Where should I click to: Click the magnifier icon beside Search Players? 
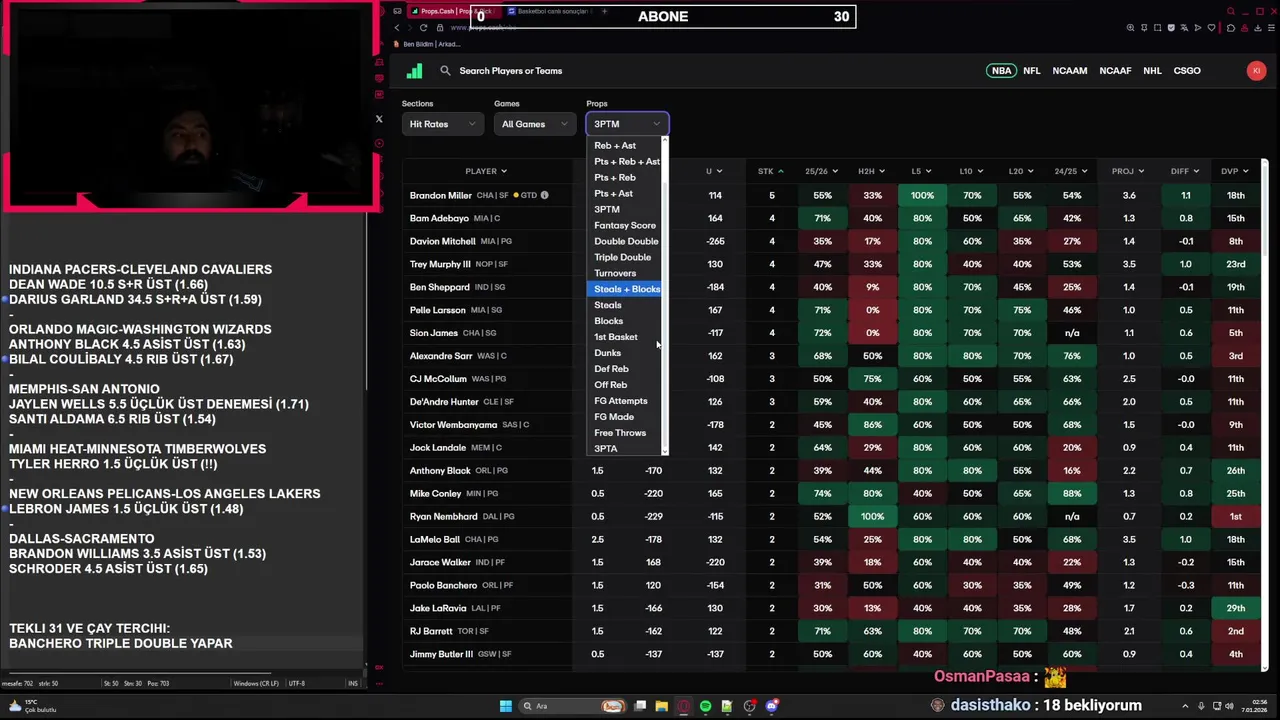[445, 71]
